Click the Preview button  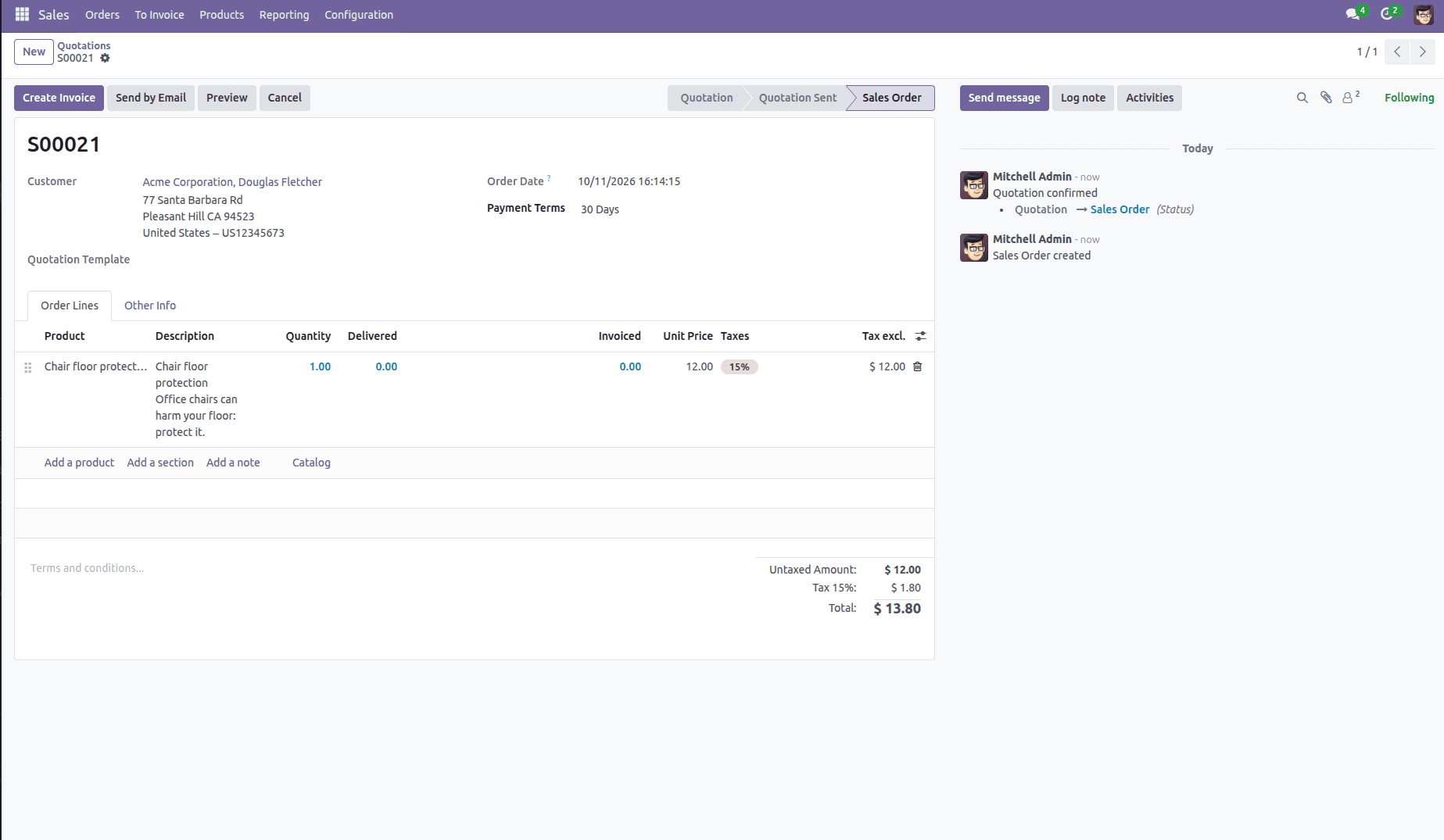coord(227,98)
